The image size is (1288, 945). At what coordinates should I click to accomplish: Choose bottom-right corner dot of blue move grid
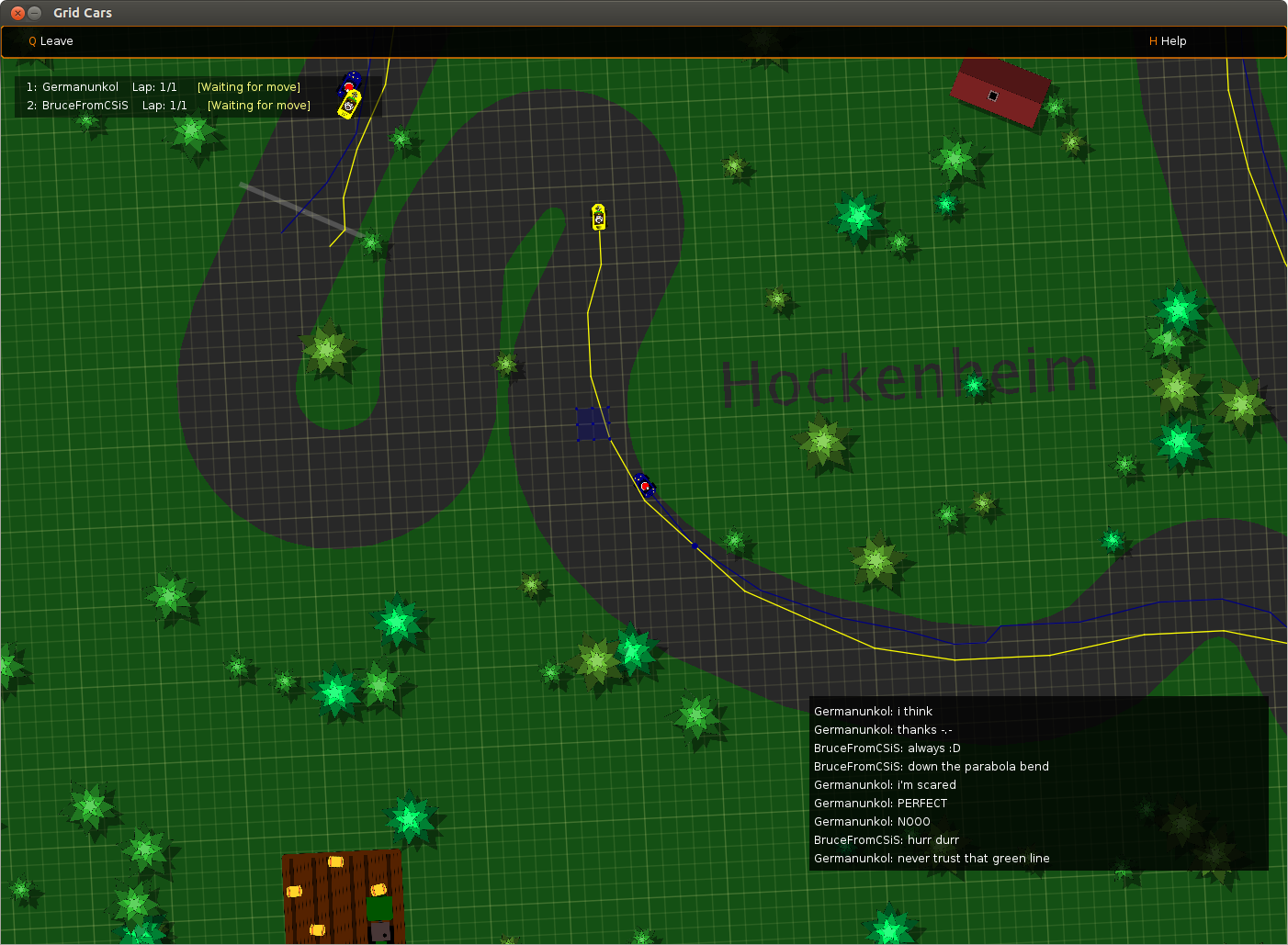point(609,440)
